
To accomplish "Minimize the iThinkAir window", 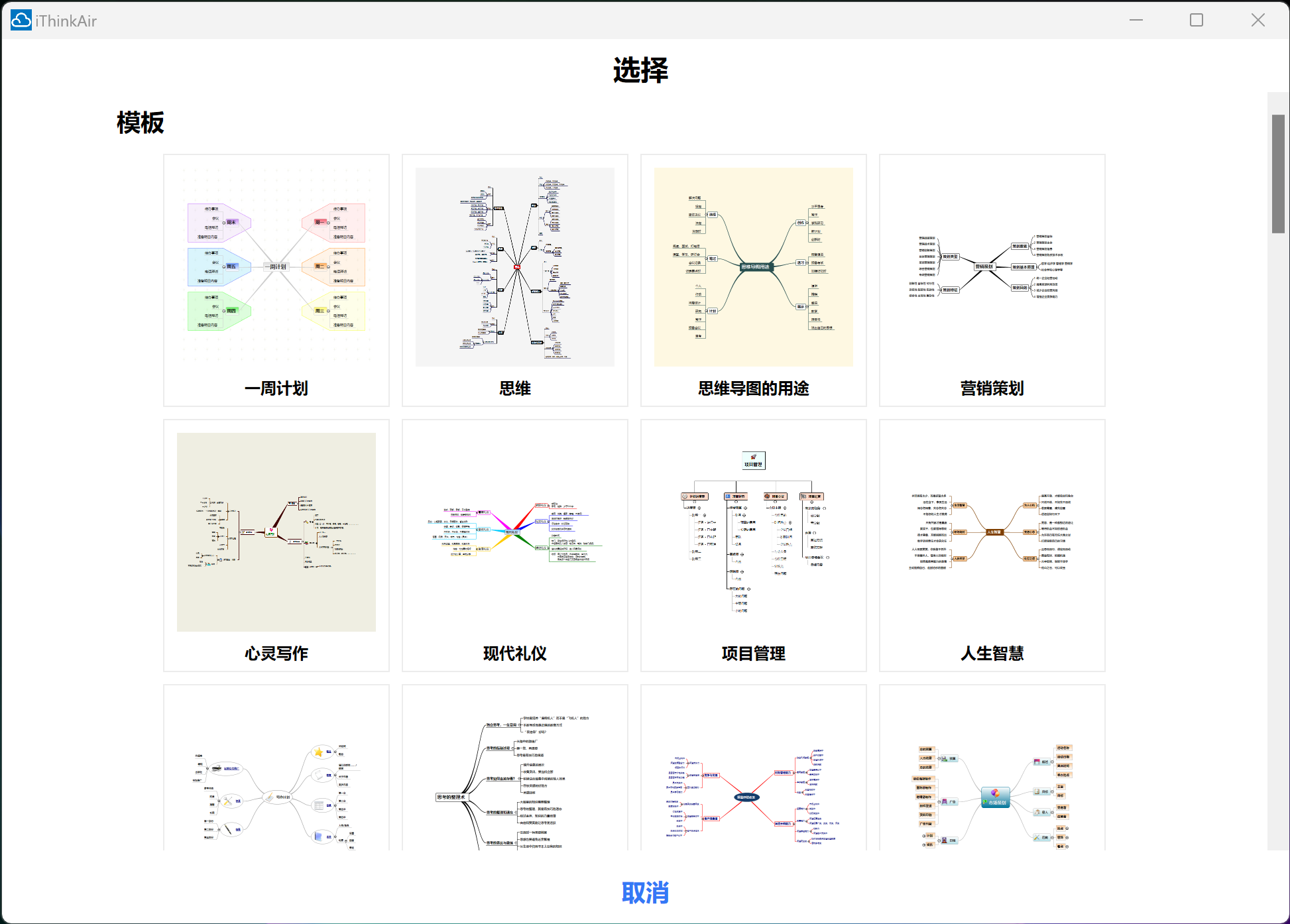I will coord(1136,20).
